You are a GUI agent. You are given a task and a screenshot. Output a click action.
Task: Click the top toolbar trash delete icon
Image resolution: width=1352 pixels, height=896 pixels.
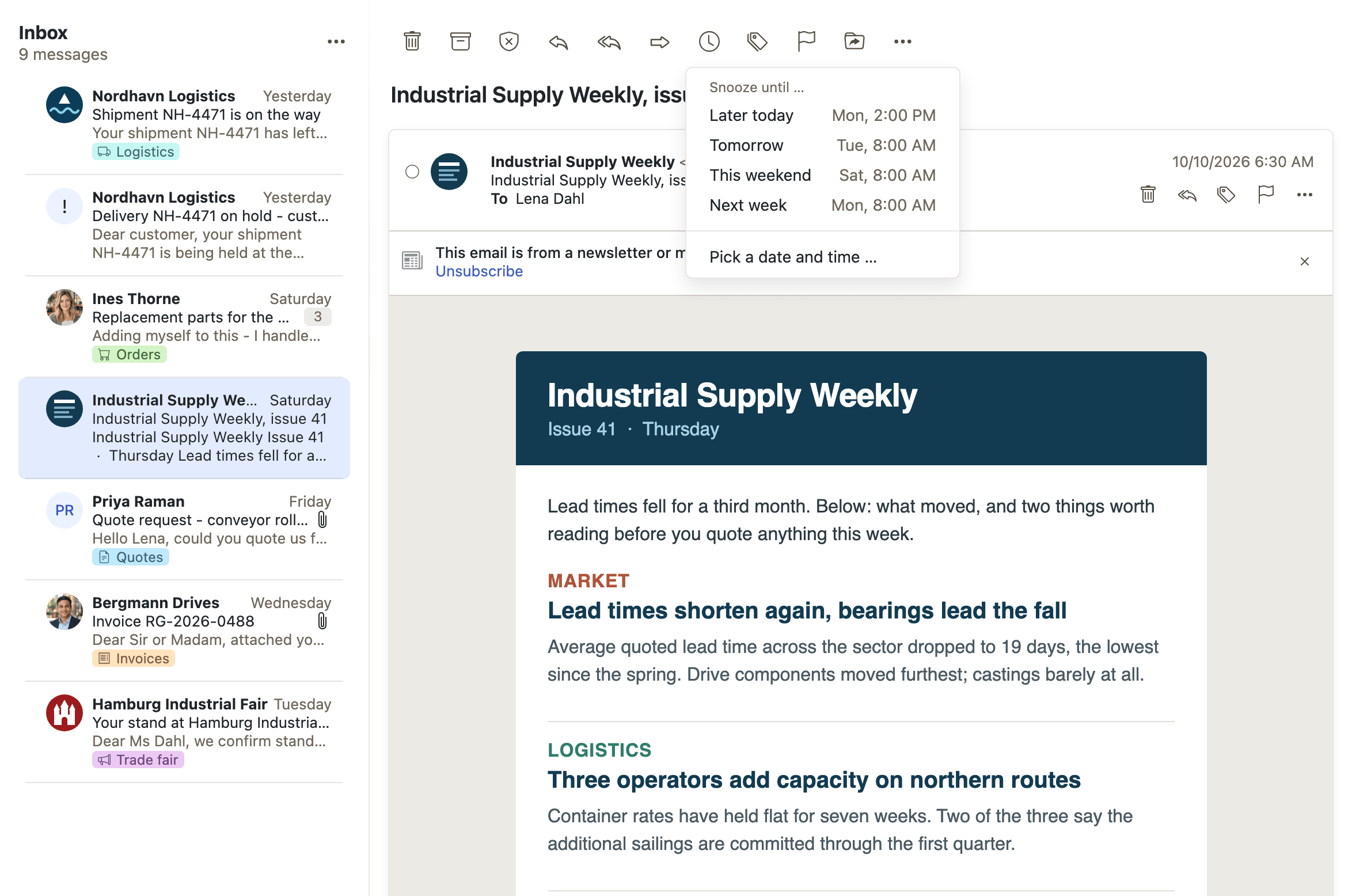click(412, 41)
